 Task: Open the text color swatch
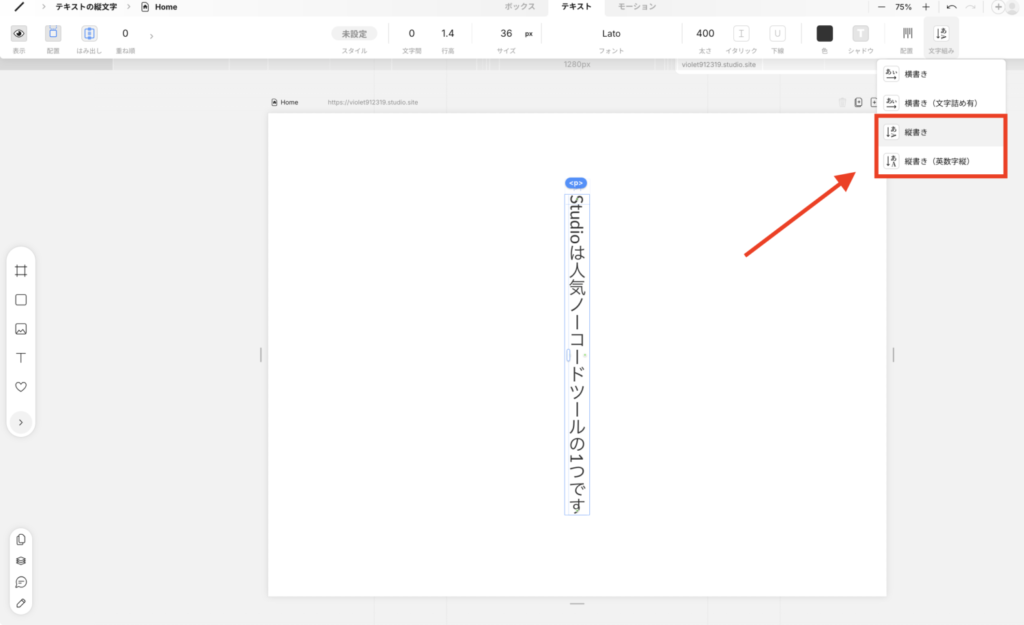click(824, 33)
